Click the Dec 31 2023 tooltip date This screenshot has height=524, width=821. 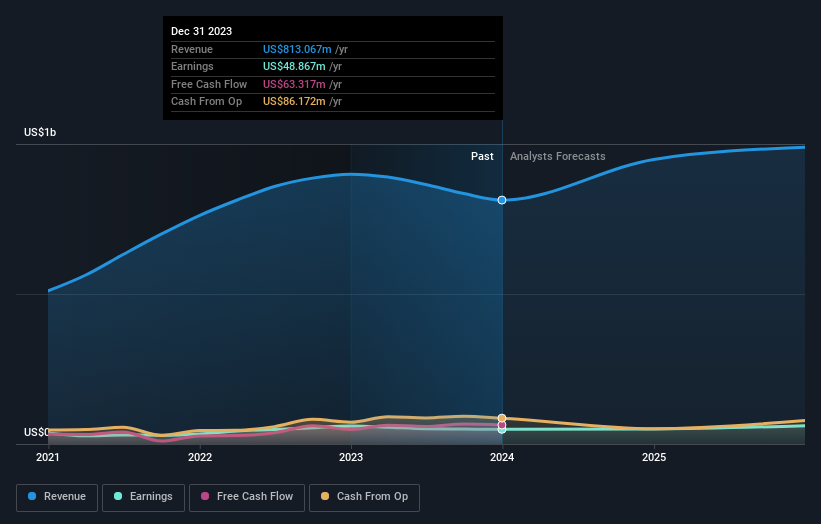202,31
